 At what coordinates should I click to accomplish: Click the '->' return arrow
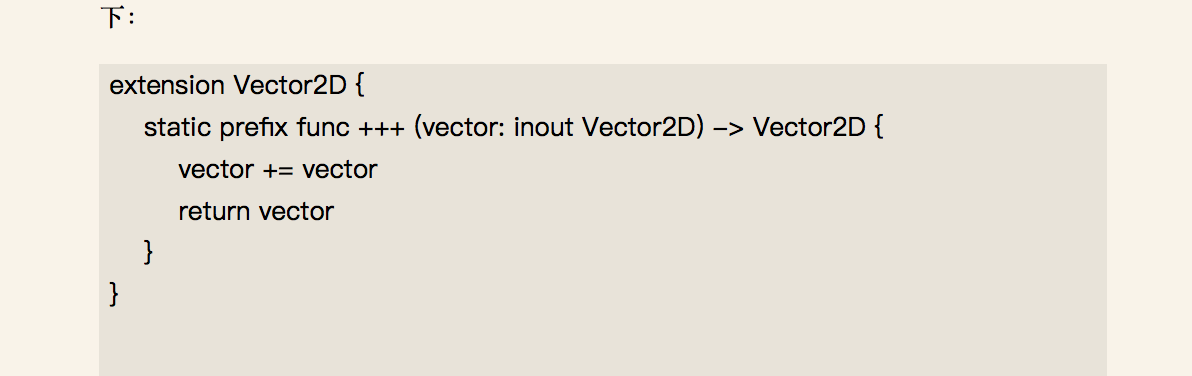pos(730,128)
